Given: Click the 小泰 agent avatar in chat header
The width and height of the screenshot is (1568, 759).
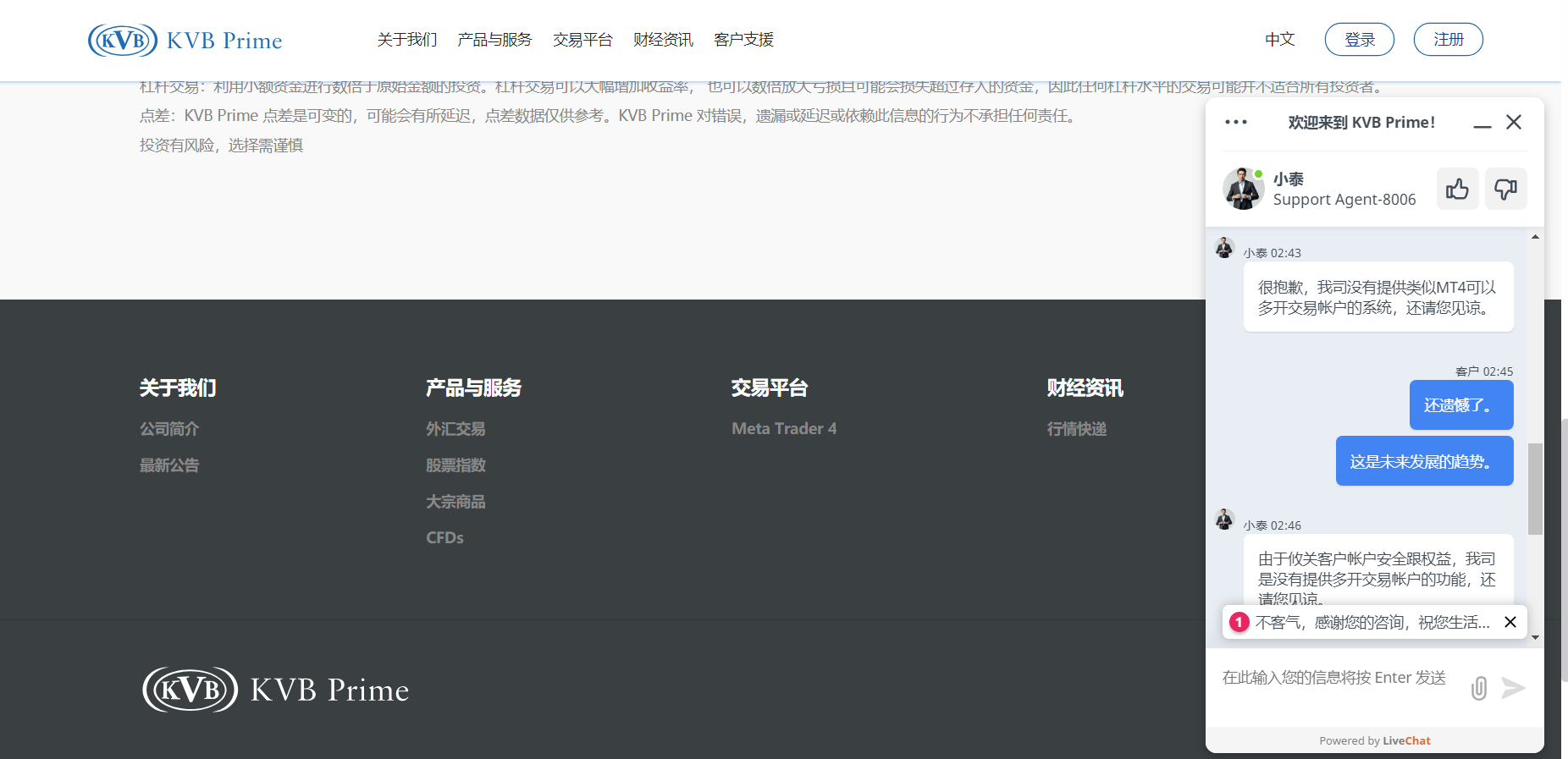Looking at the screenshot, I should pos(1243,189).
